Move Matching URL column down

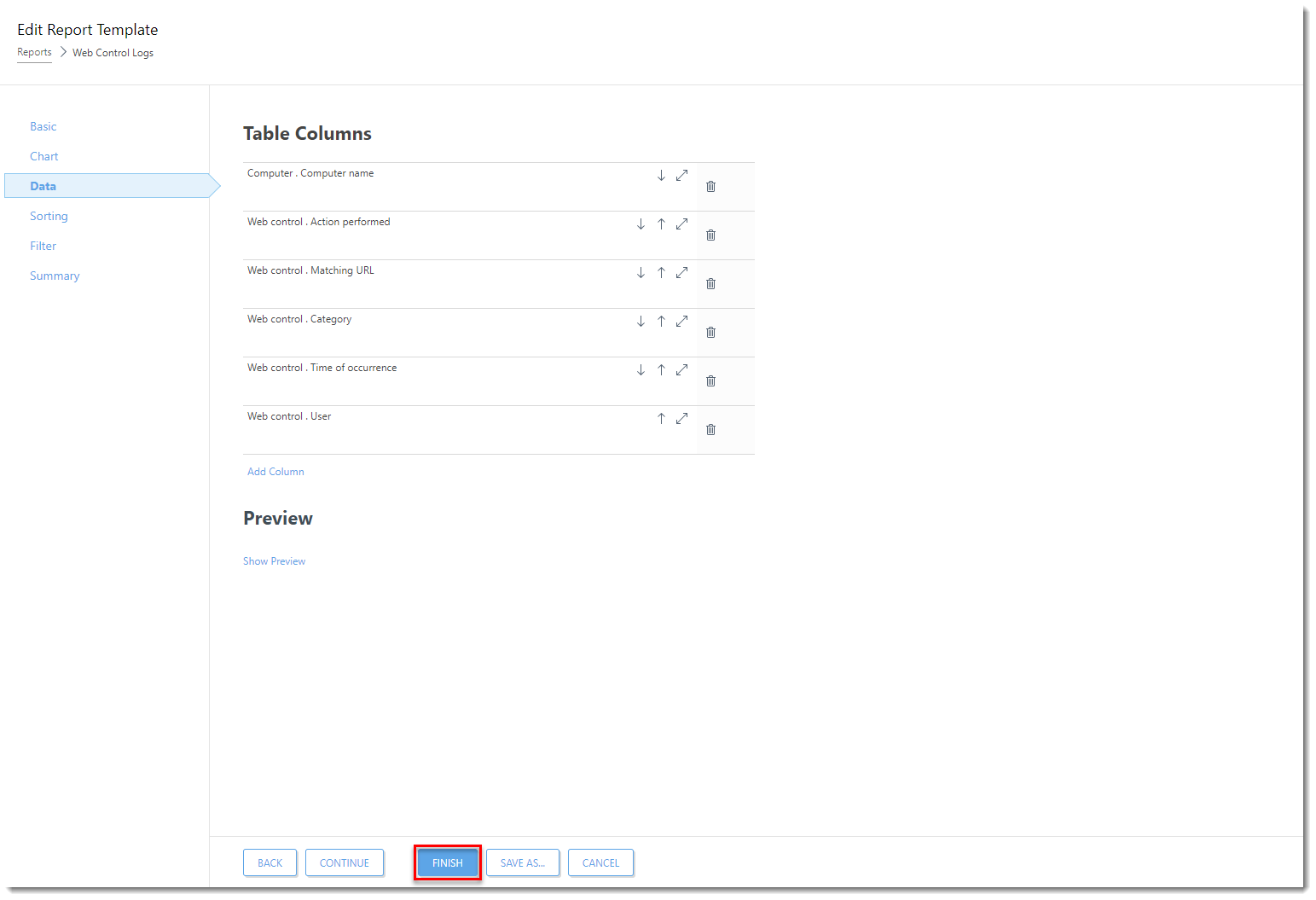[x=641, y=273]
